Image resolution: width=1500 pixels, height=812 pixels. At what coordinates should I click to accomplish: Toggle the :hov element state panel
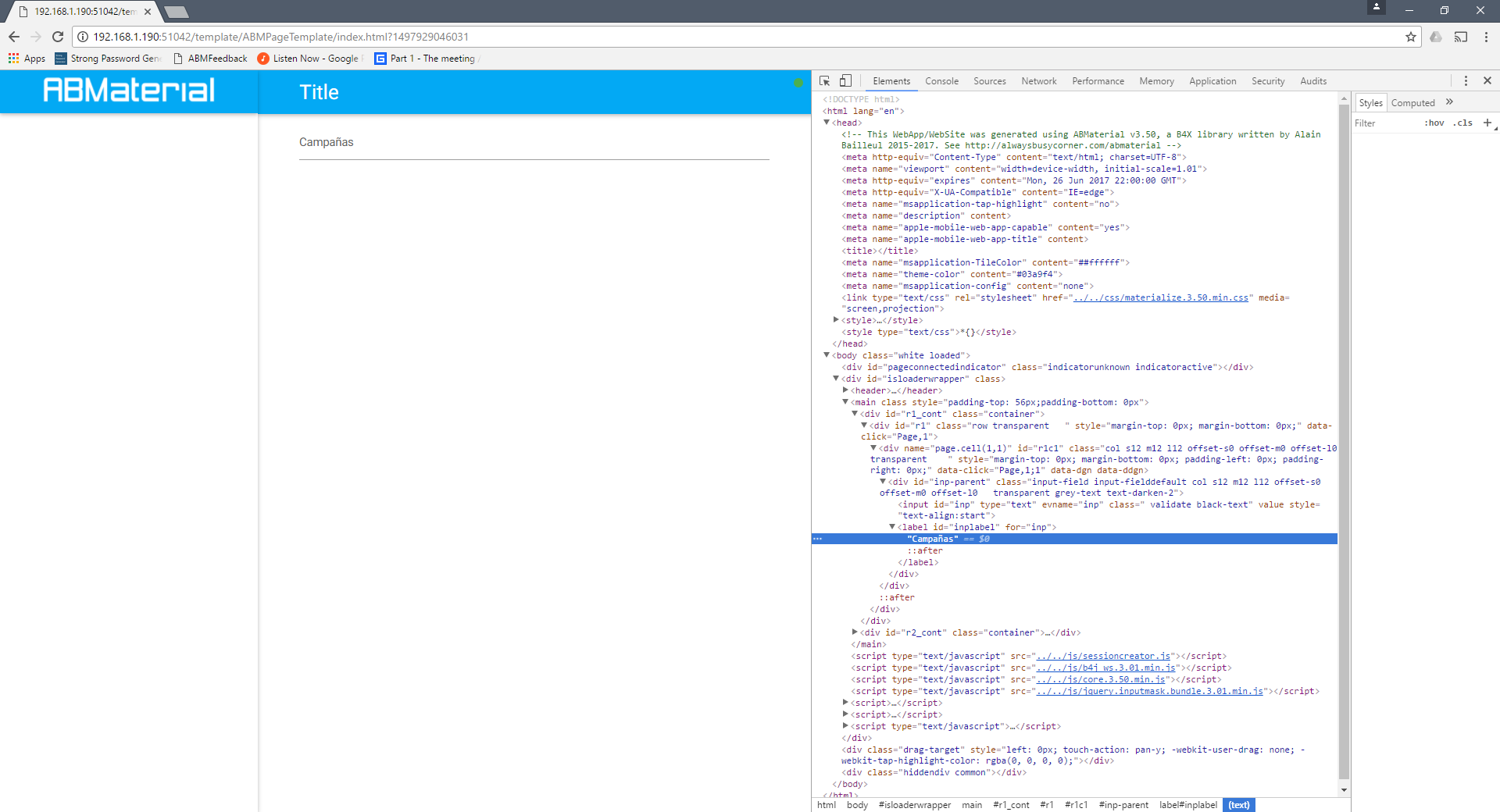[x=1434, y=123]
